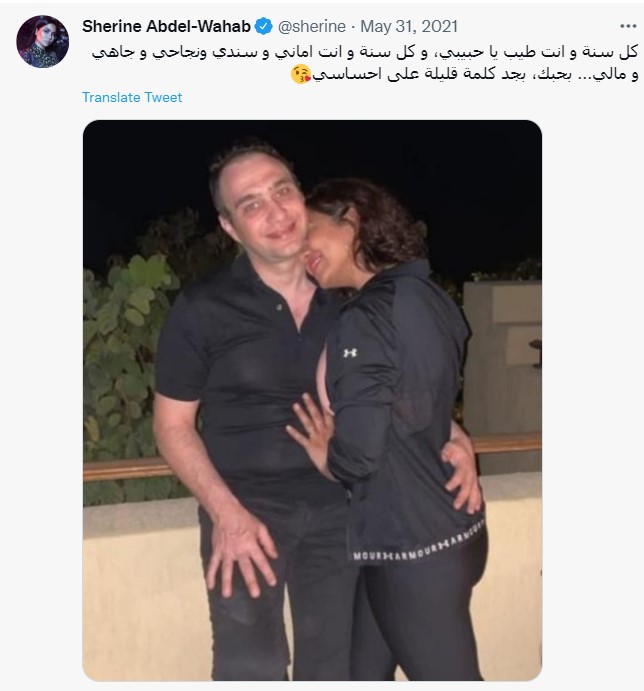Viewport: 644px width, 691px height.
Task: Click the Translate Tweet link
Action: pos(132,97)
